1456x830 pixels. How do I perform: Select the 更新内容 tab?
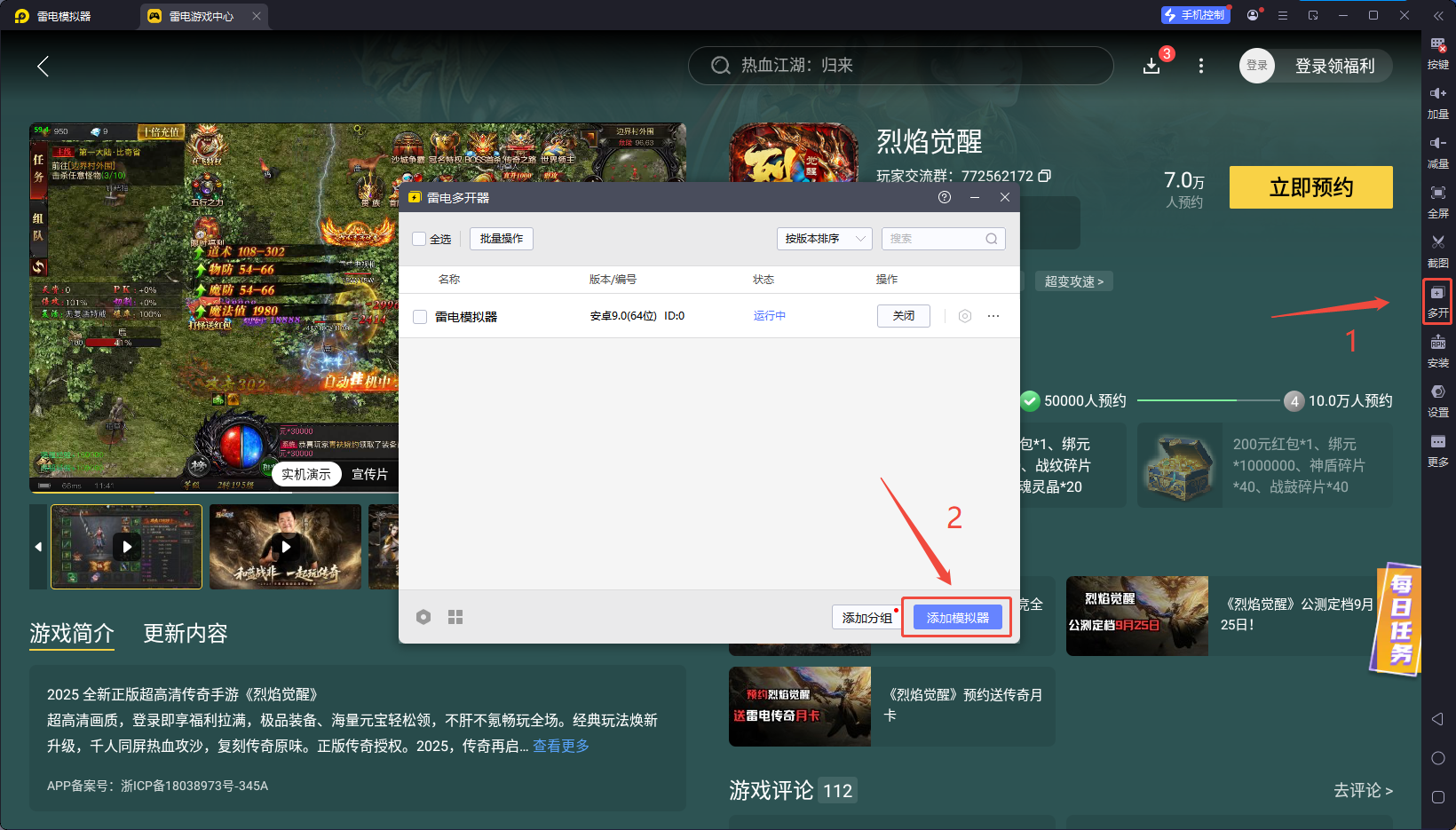[186, 633]
